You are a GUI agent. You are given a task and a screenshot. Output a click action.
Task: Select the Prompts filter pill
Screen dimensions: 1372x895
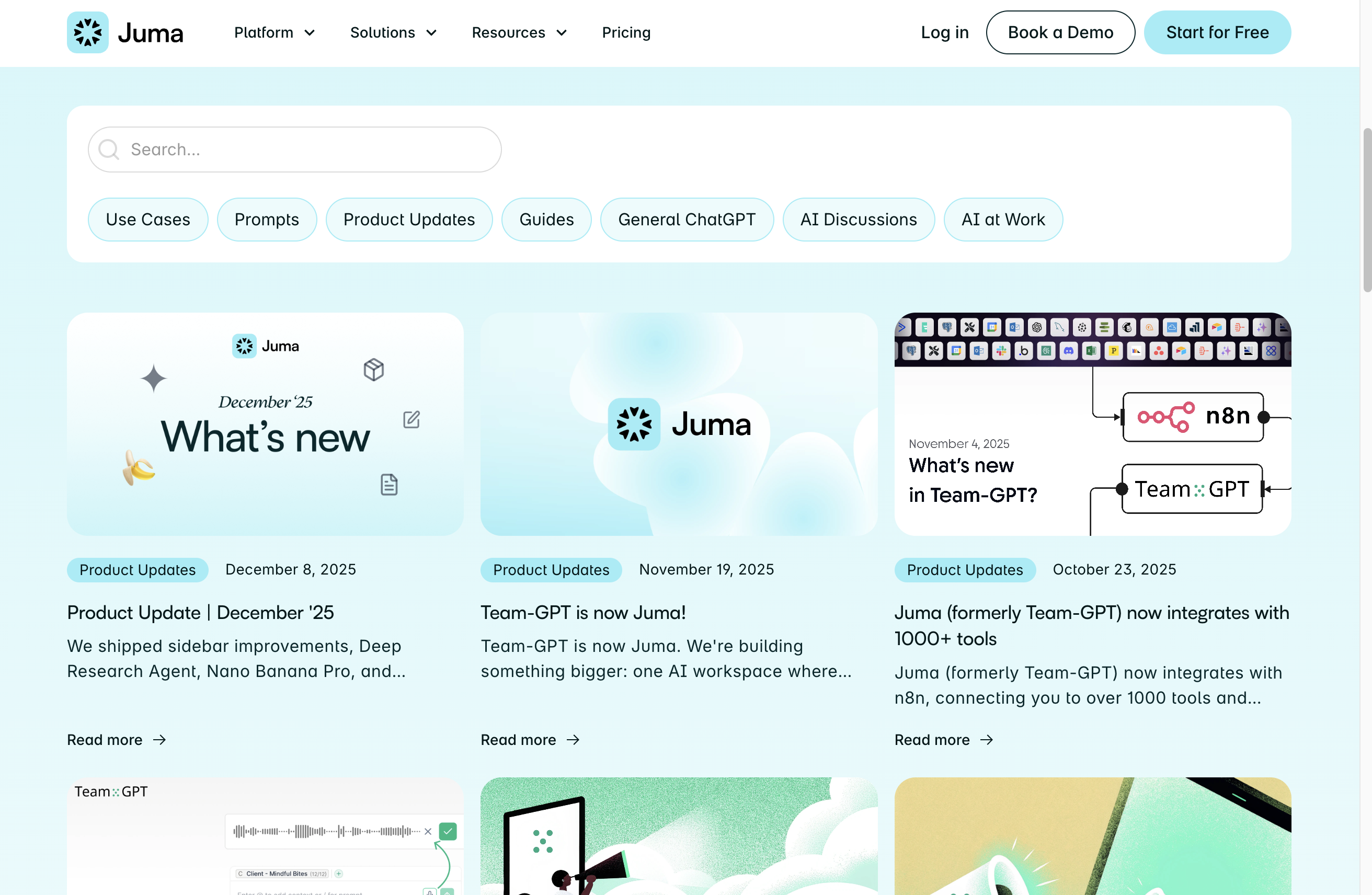[266, 220]
